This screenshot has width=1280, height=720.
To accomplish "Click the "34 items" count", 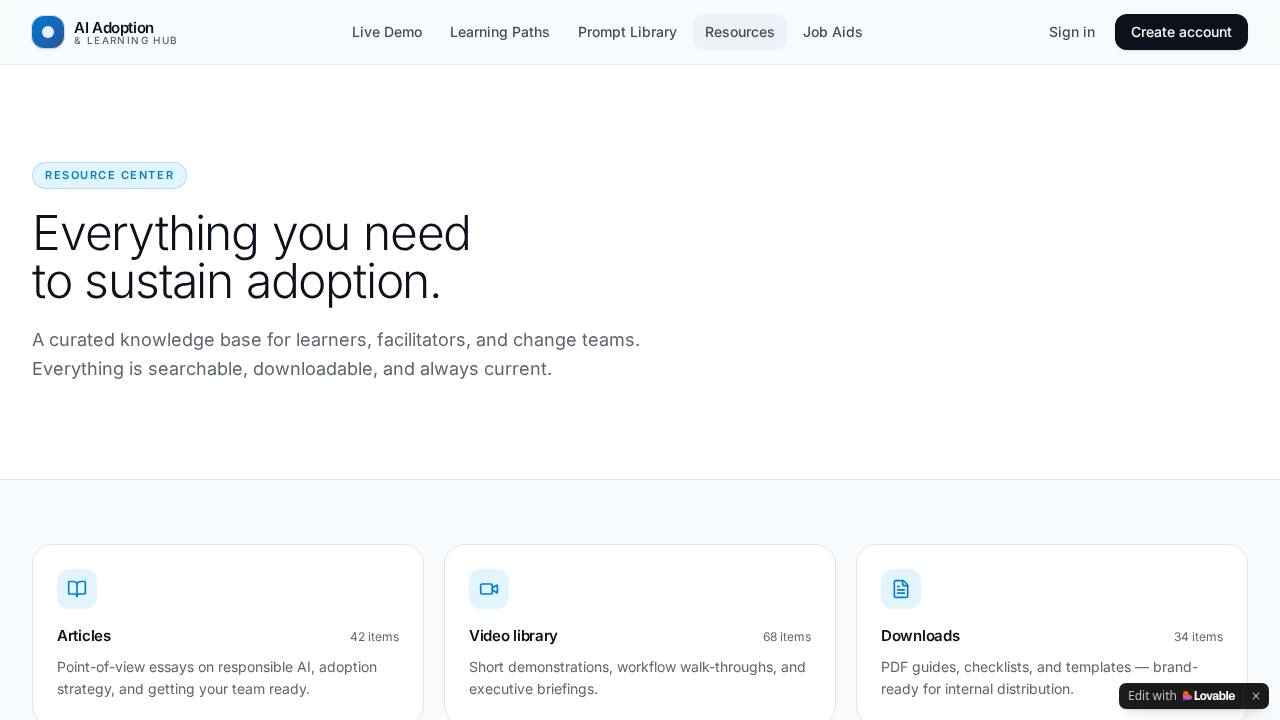I will (x=1198, y=637).
